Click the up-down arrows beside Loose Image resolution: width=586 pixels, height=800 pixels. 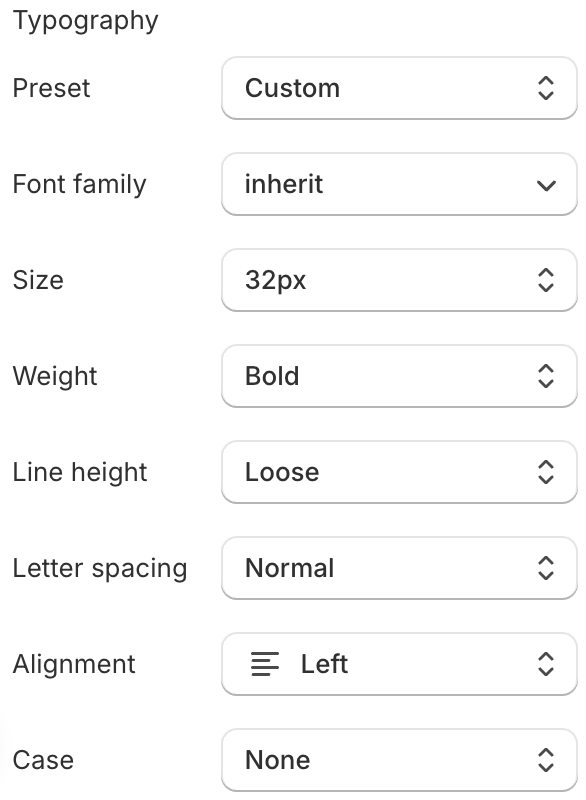(546, 472)
